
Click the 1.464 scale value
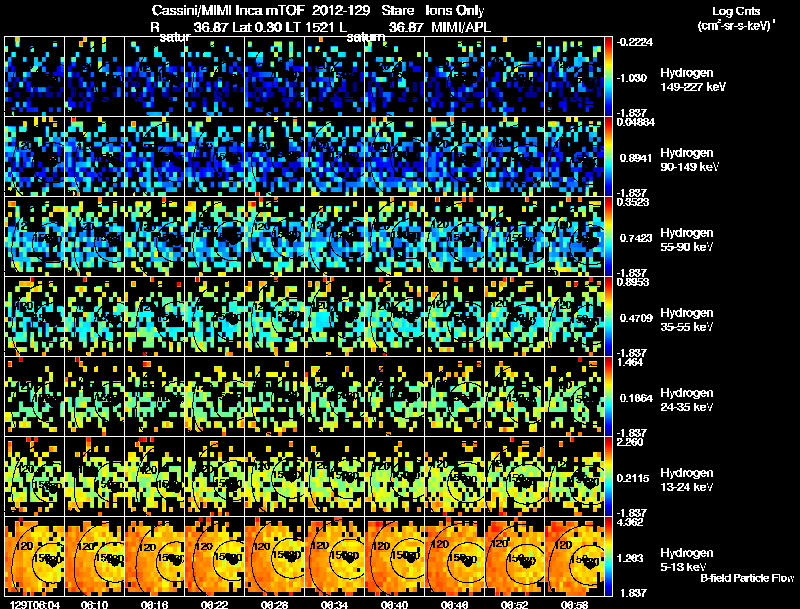point(630,363)
